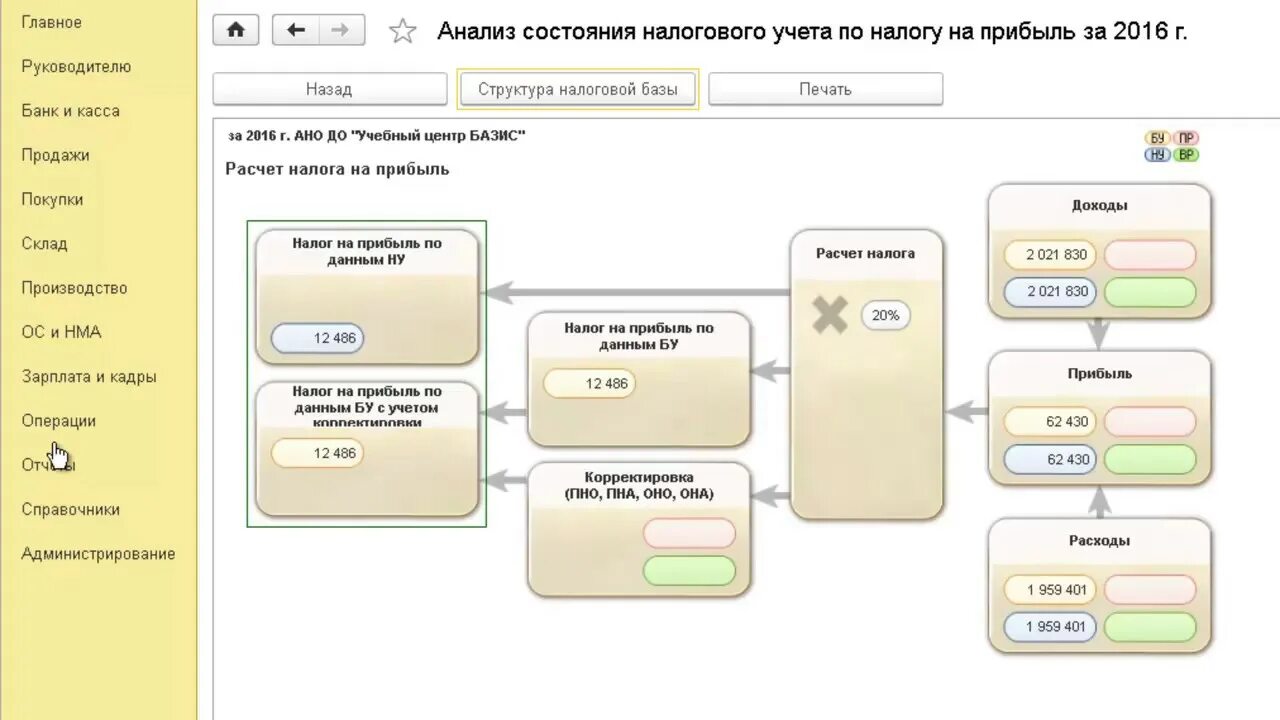Go forward with the right arrow
This screenshot has height=720, width=1280.
[341, 30]
